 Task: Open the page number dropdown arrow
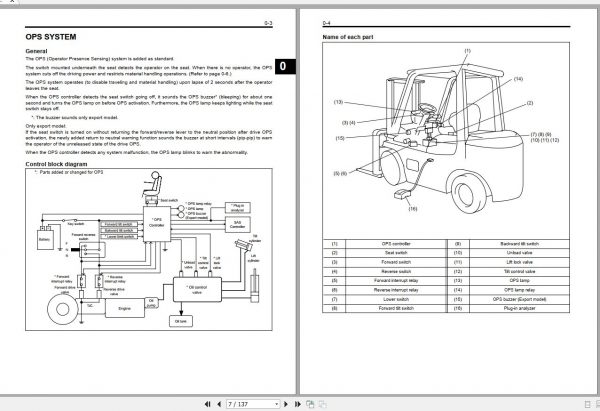tap(277, 404)
